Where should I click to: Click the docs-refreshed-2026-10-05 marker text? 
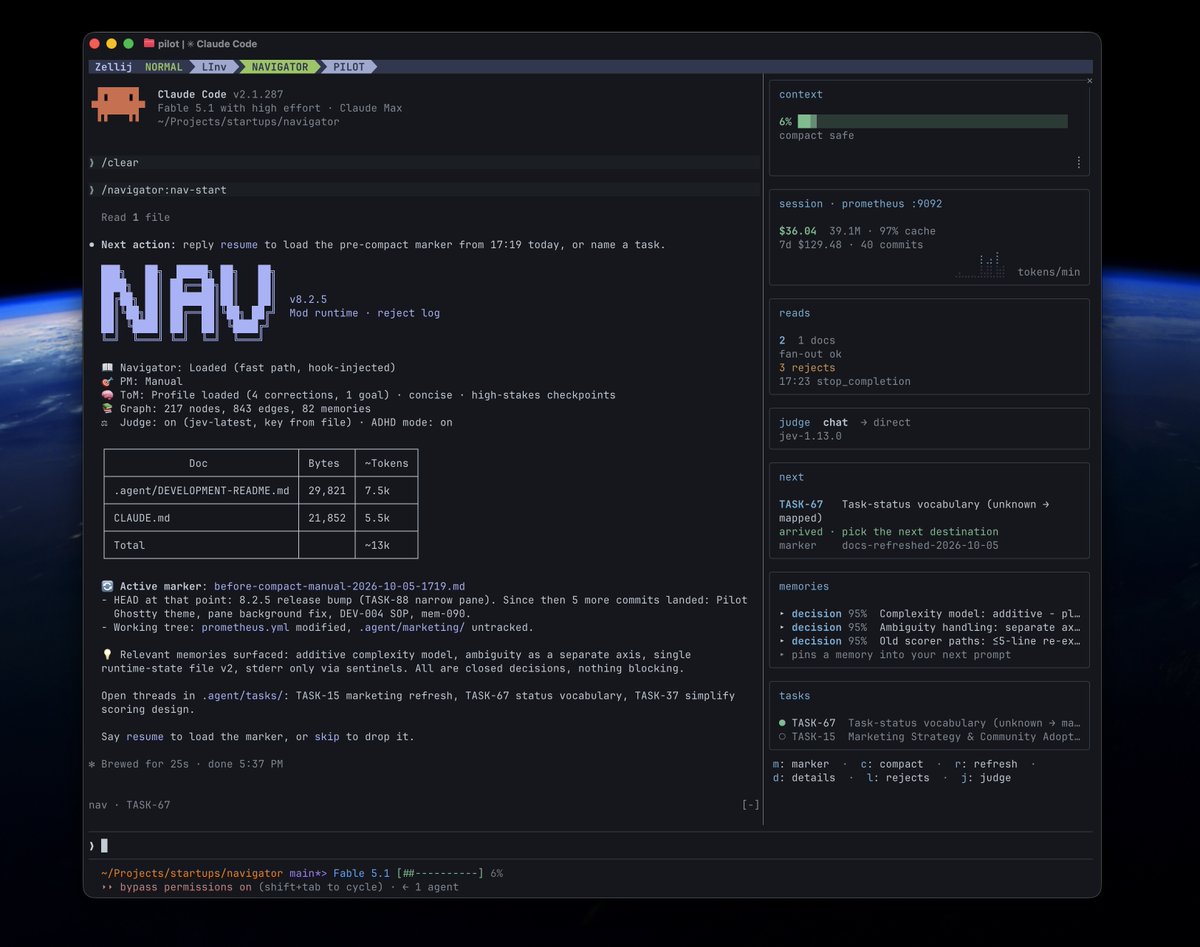pos(920,545)
